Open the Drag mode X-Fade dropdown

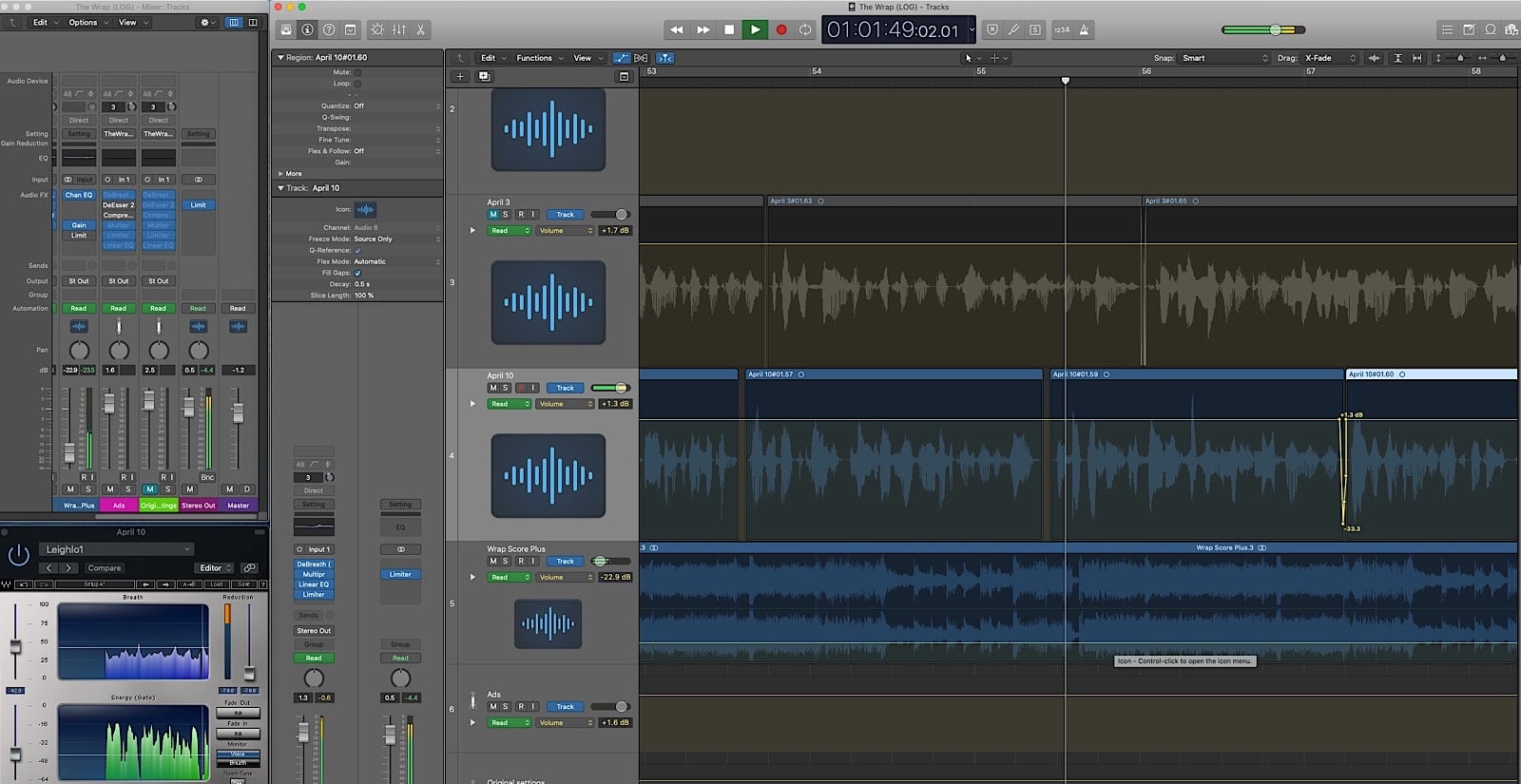click(1329, 58)
